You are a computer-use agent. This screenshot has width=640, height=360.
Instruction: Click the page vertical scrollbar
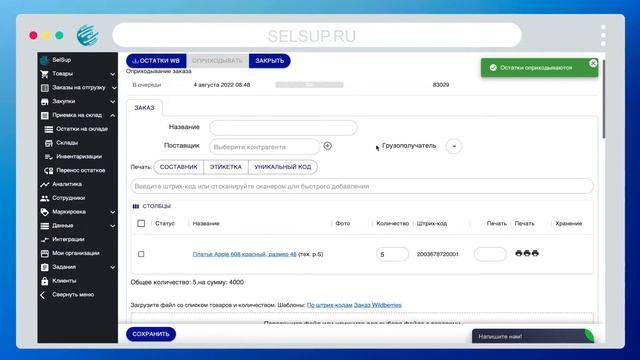click(604, 100)
